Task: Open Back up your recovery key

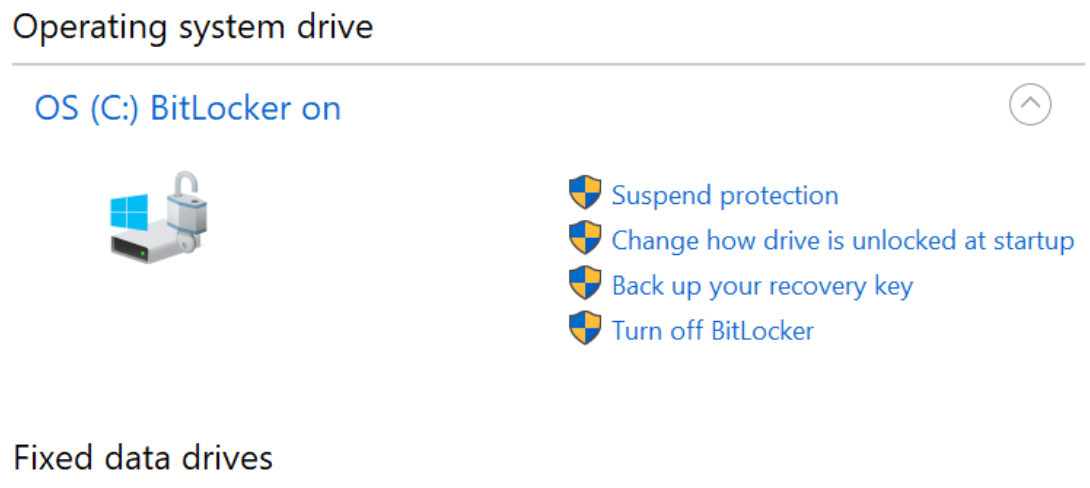Action: tap(762, 286)
